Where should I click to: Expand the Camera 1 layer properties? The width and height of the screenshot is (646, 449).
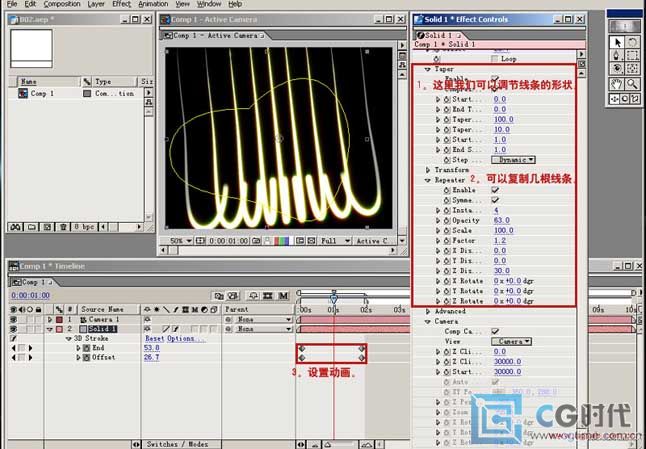50,320
